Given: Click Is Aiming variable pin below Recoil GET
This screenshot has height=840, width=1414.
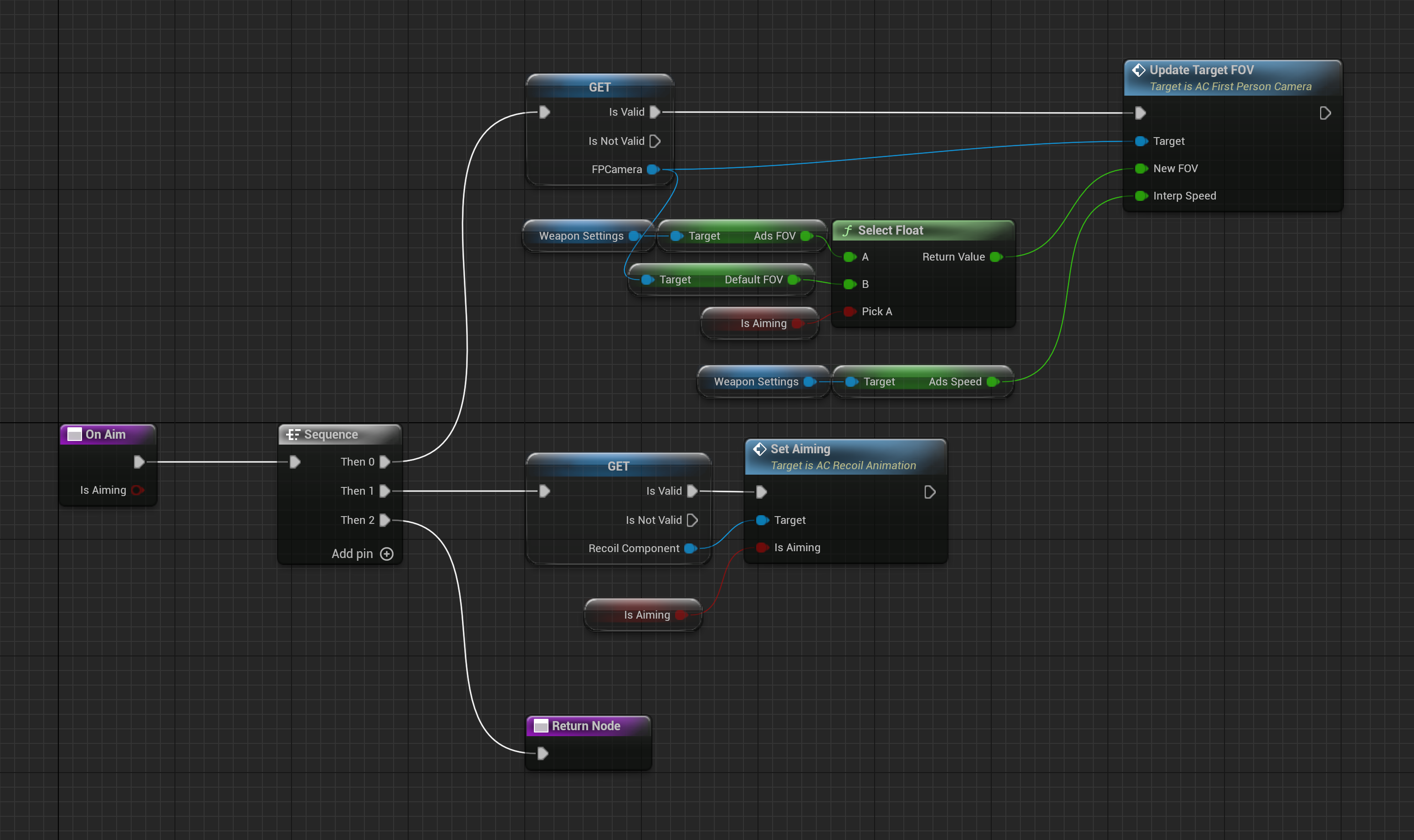Looking at the screenshot, I should tap(681, 615).
